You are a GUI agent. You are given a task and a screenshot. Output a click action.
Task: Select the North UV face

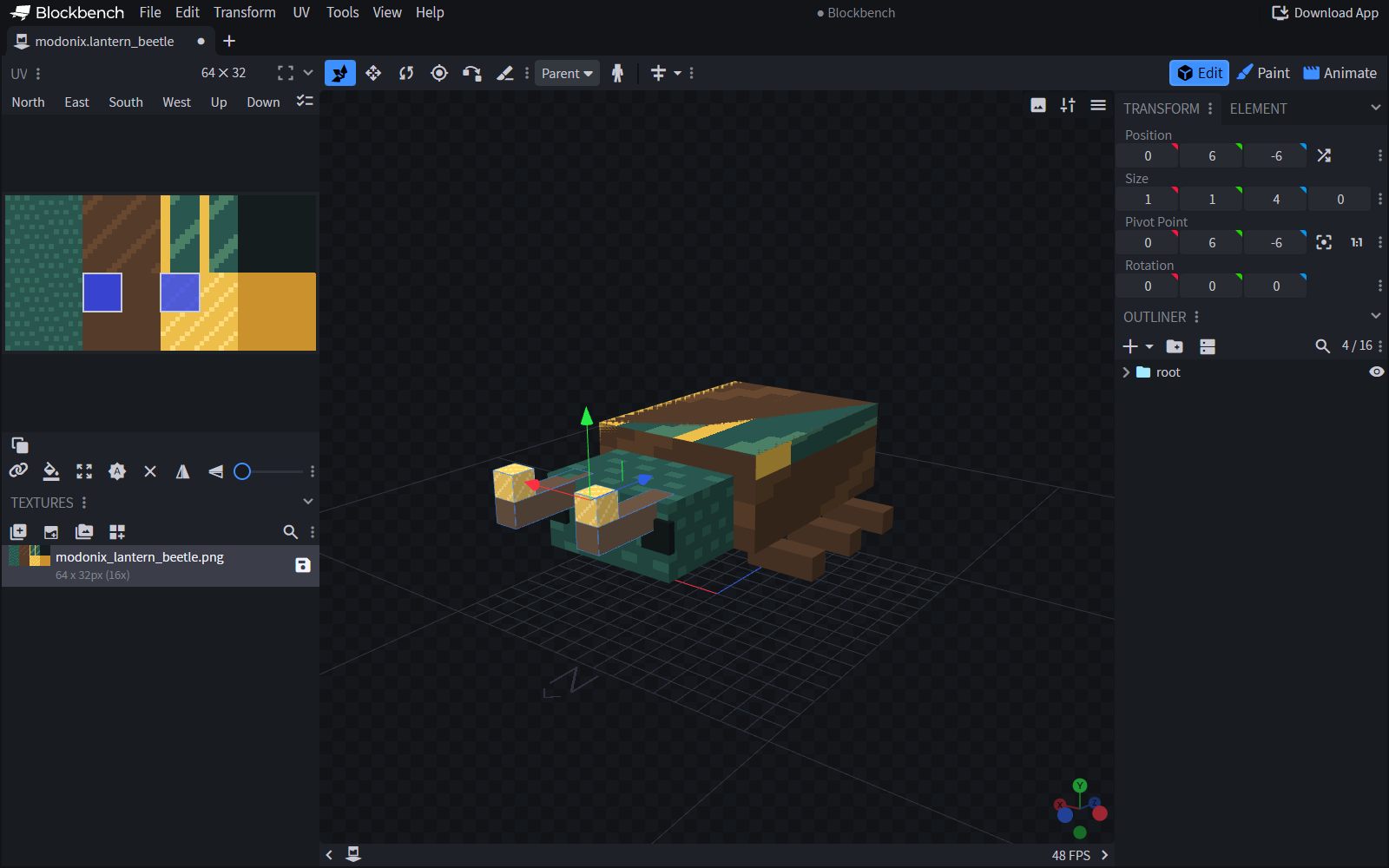tap(28, 102)
